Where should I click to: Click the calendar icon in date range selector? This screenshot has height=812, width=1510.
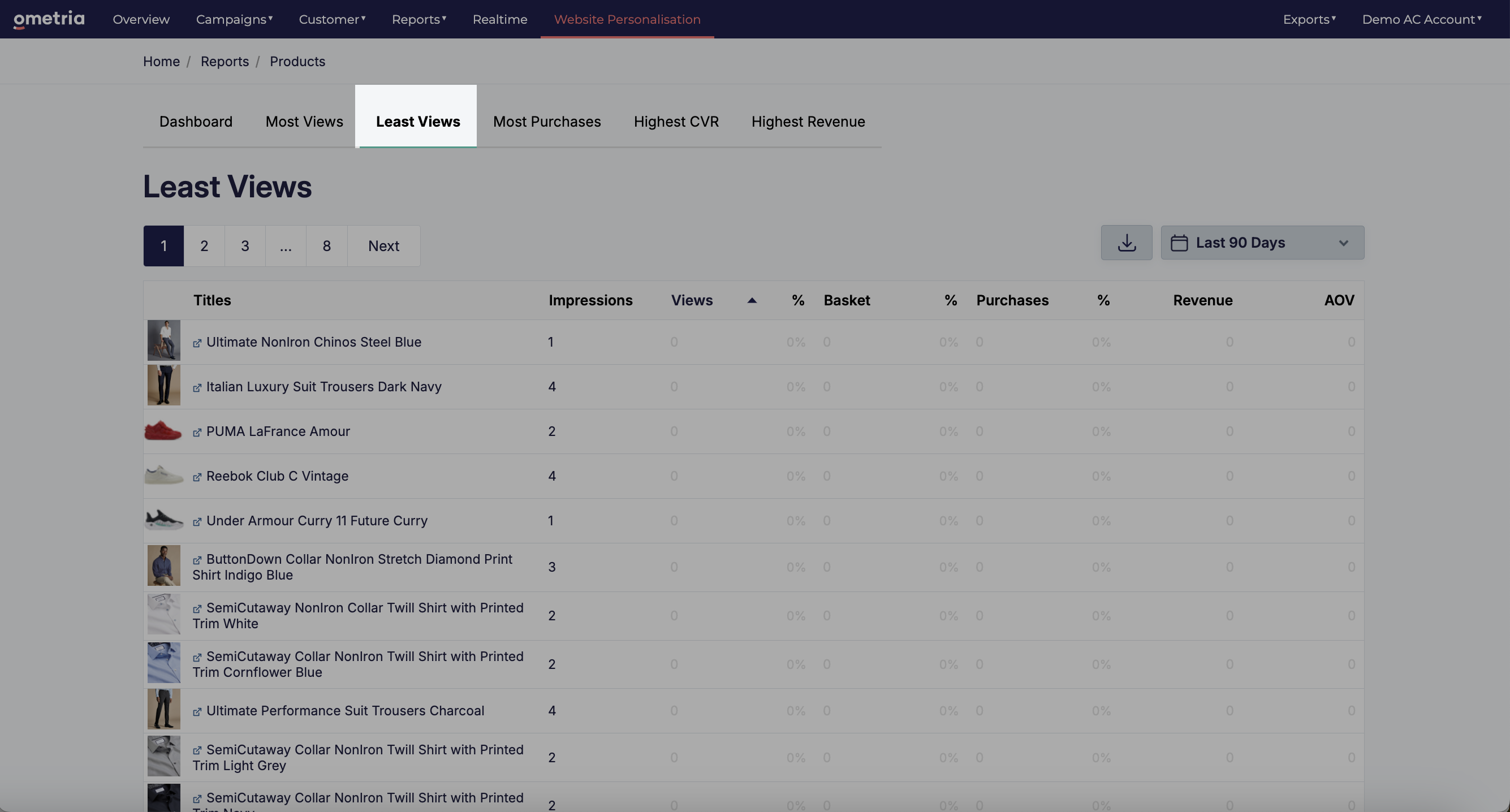pyautogui.click(x=1179, y=243)
